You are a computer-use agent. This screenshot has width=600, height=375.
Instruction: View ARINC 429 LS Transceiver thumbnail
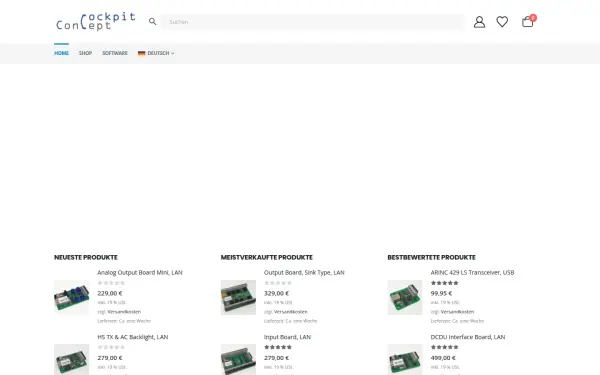pos(405,297)
